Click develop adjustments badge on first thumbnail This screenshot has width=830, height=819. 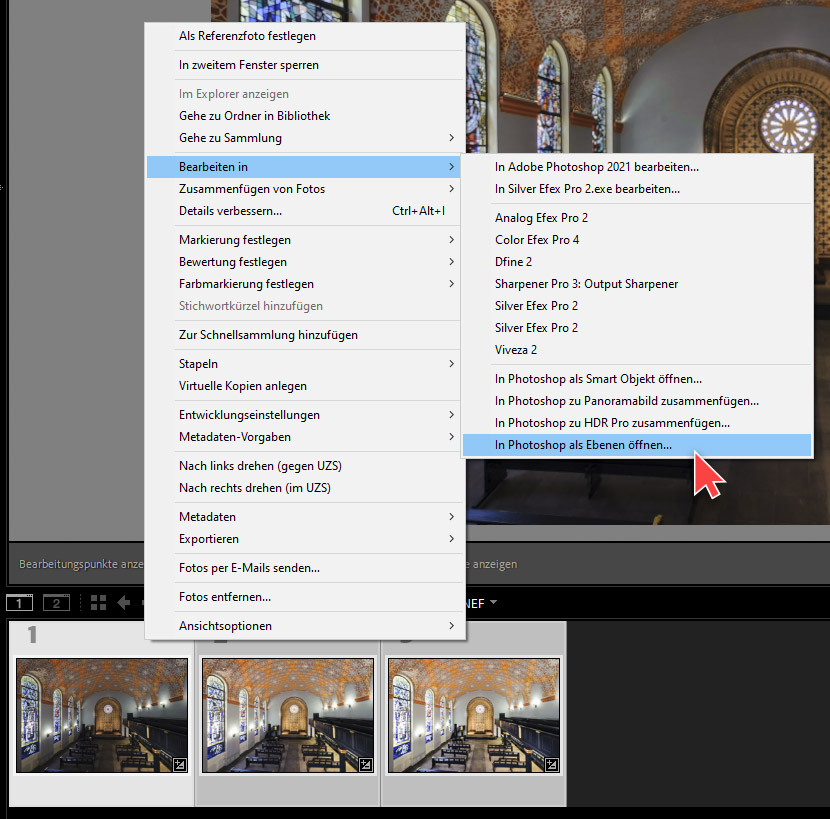pos(180,765)
